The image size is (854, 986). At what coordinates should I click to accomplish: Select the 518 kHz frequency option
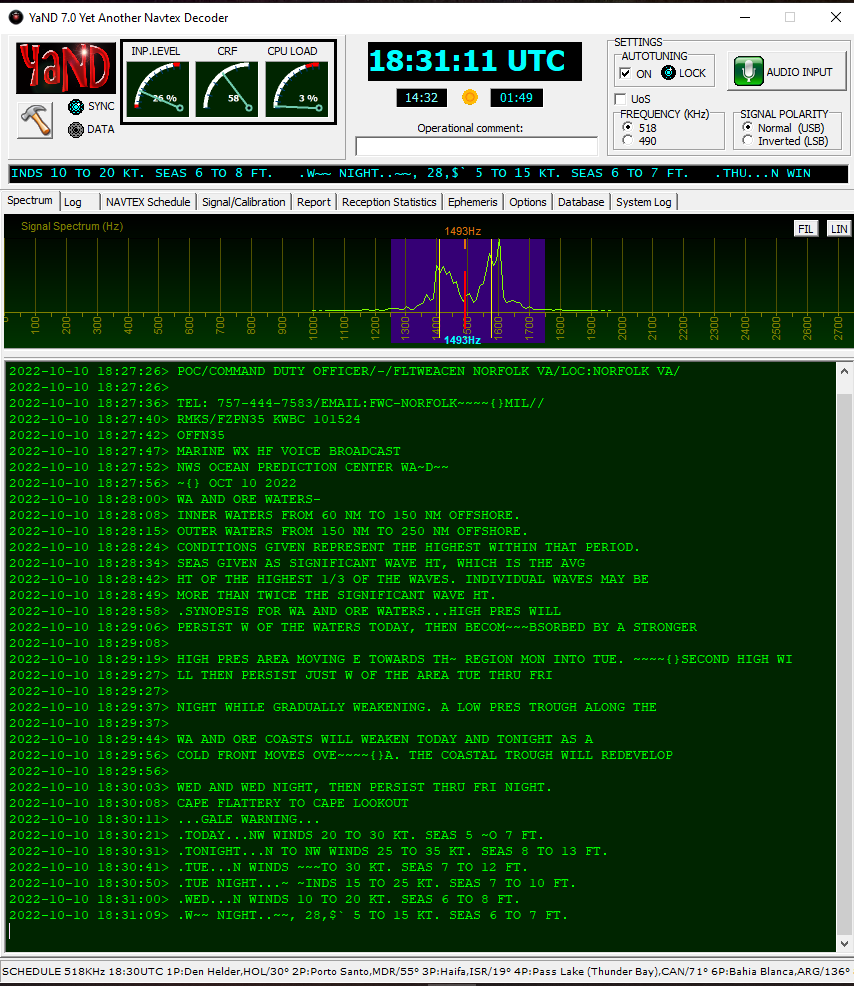click(627, 127)
